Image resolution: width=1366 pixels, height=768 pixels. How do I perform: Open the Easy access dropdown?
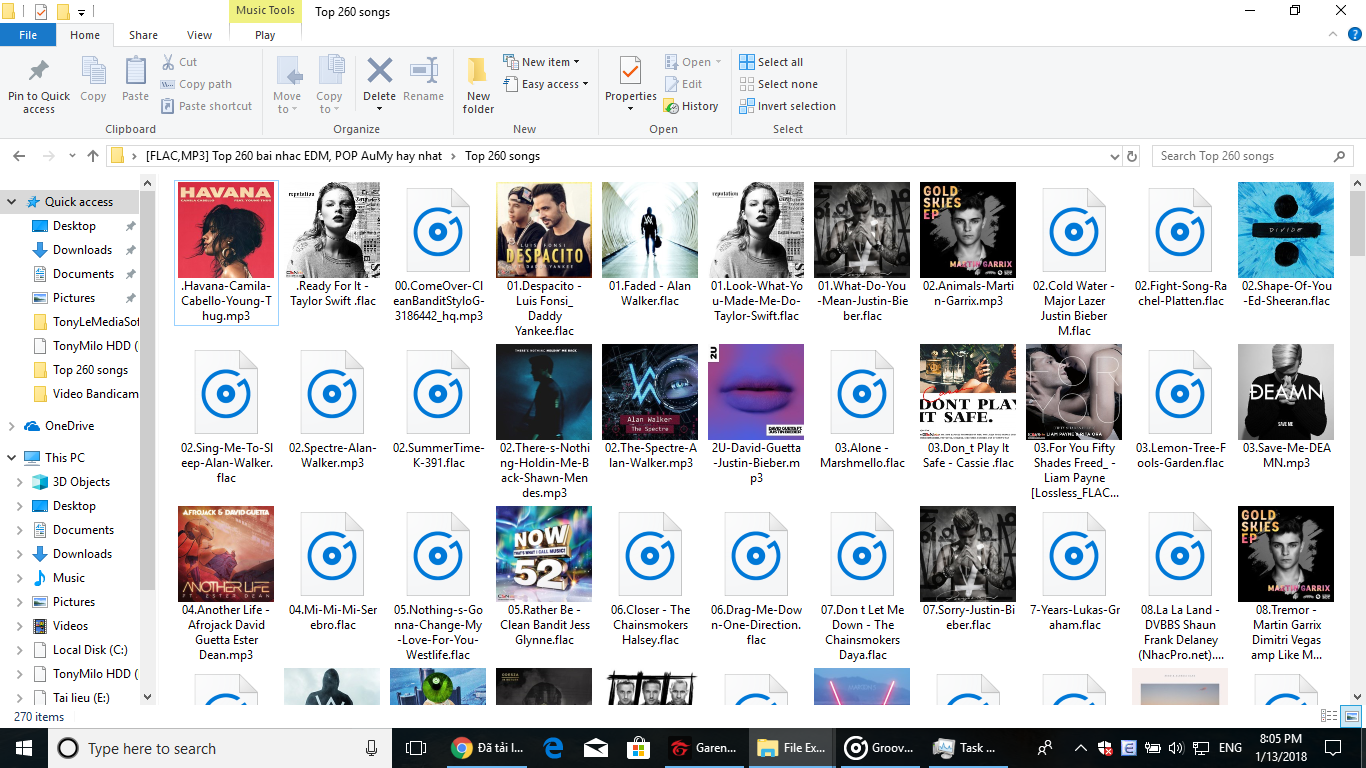545,84
